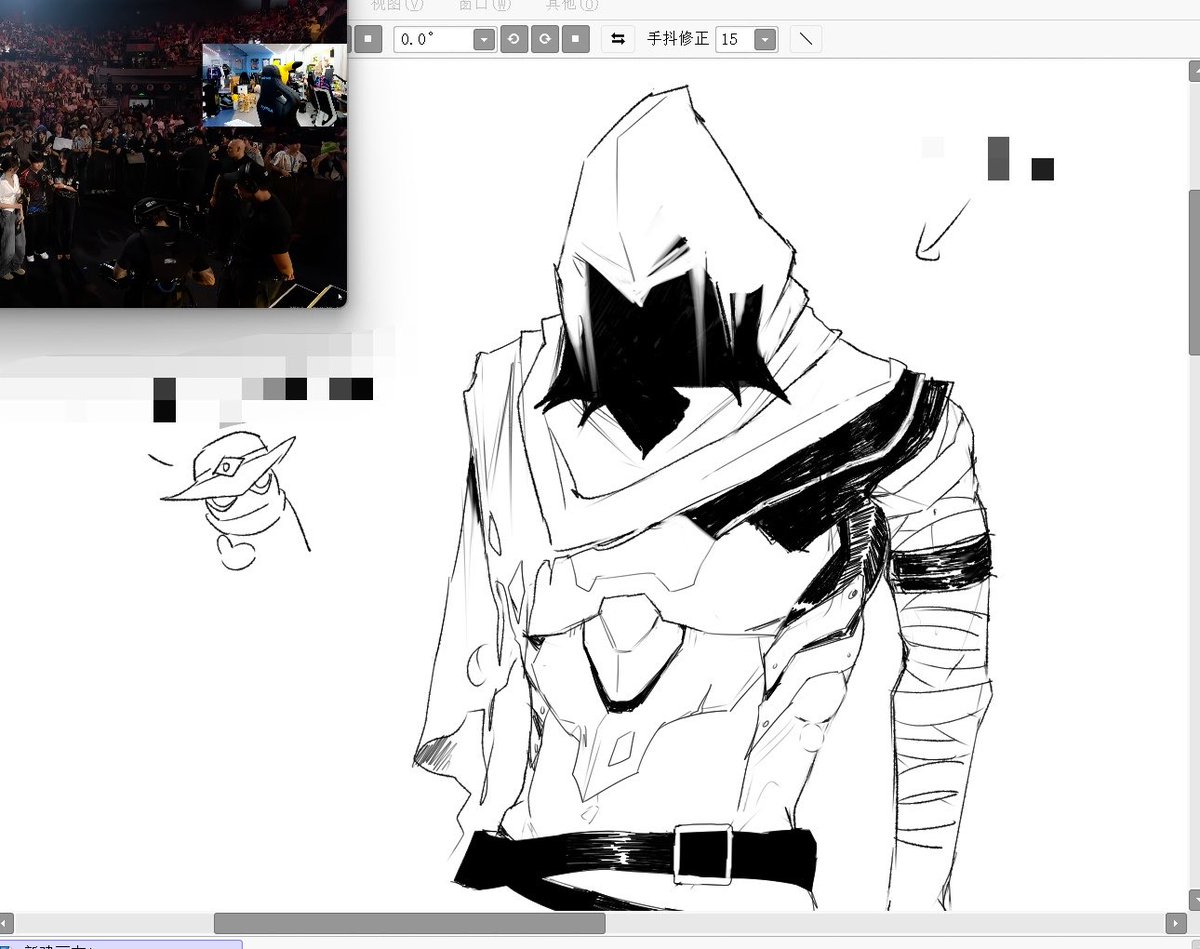The image size is (1200, 949).
Task: Open the 其他(O) menu
Action: [572, 5]
